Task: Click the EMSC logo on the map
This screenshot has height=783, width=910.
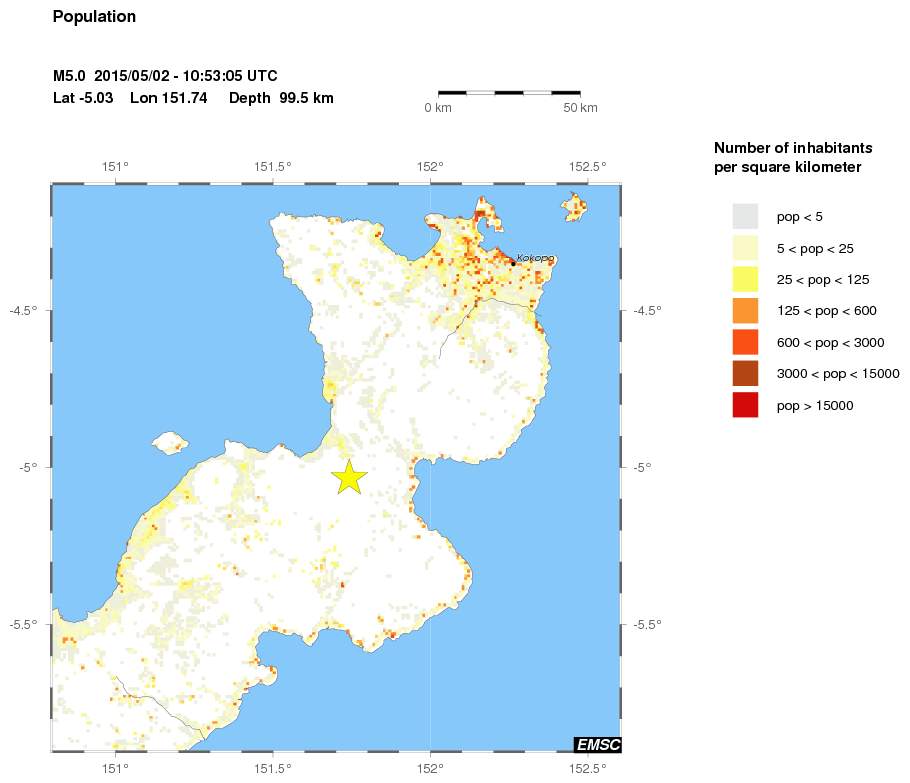Action: click(597, 744)
